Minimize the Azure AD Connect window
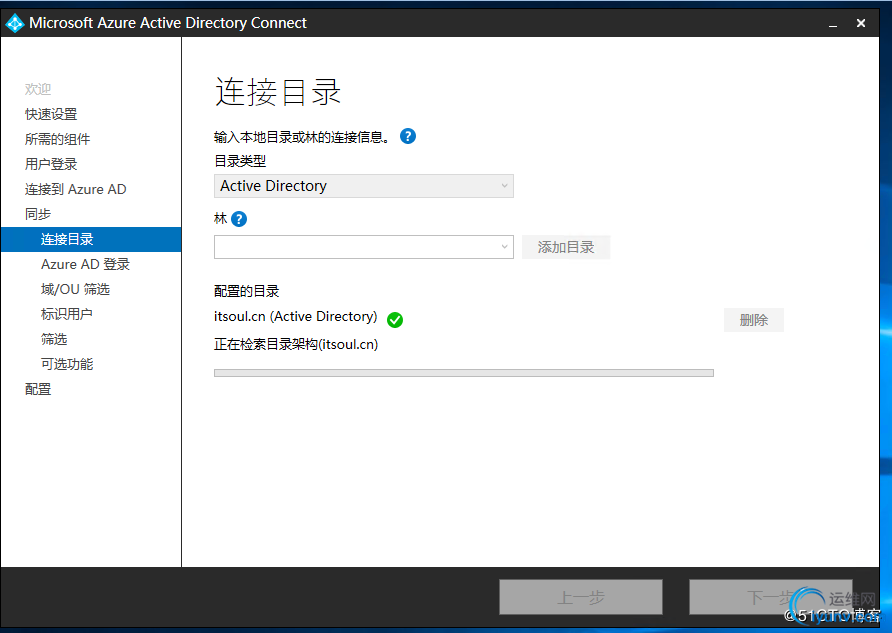This screenshot has height=633, width=892. 833,24
